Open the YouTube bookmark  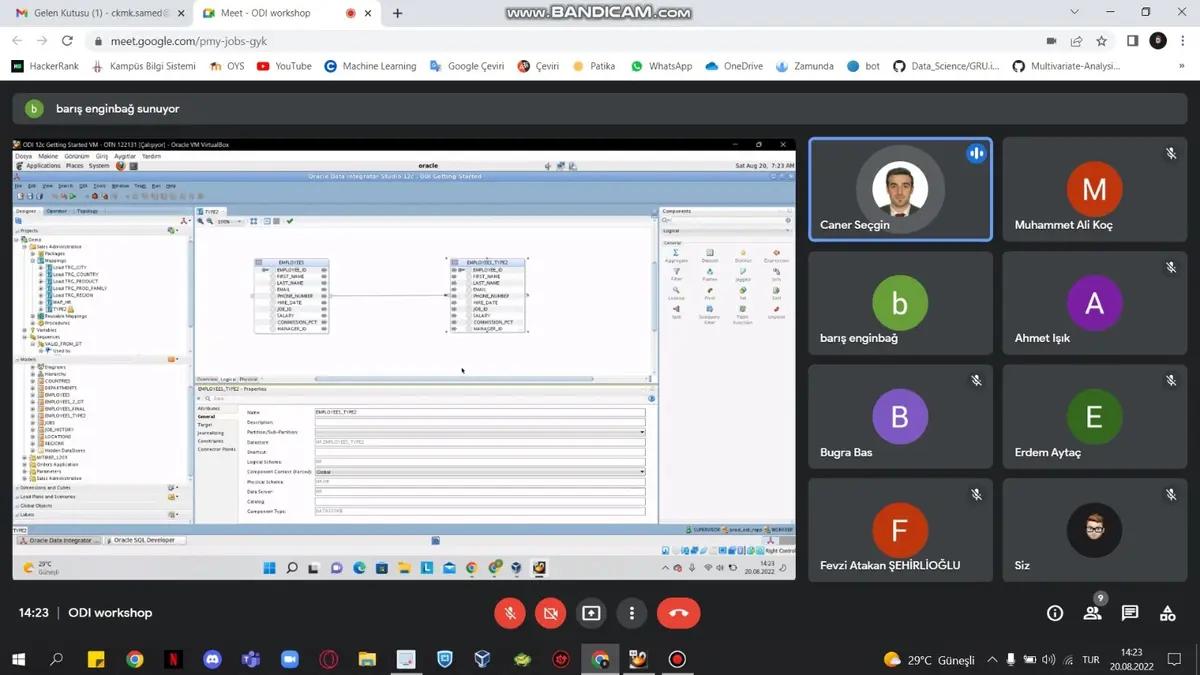coord(284,66)
